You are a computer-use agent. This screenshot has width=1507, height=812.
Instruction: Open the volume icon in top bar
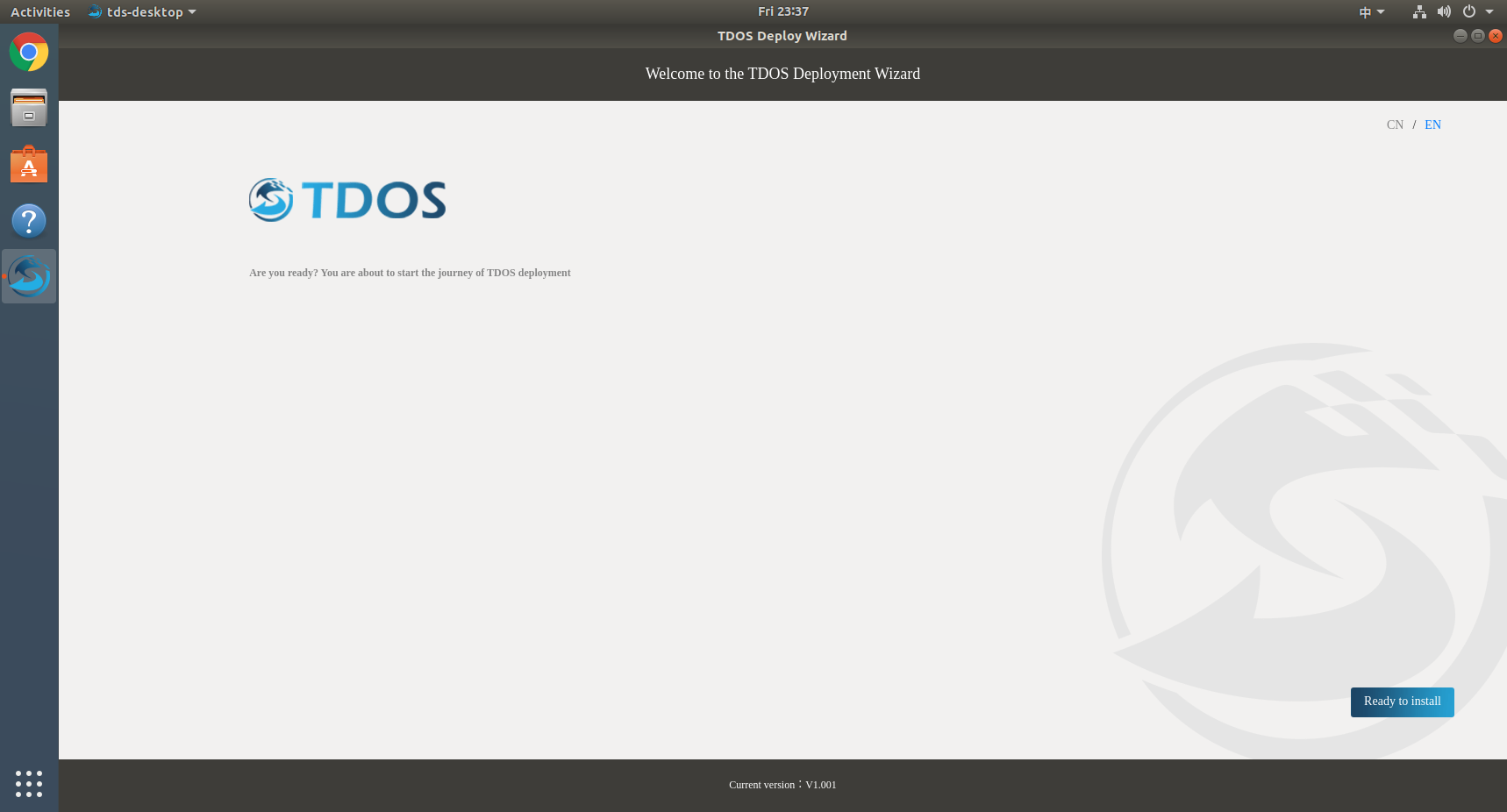[1444, 11]
